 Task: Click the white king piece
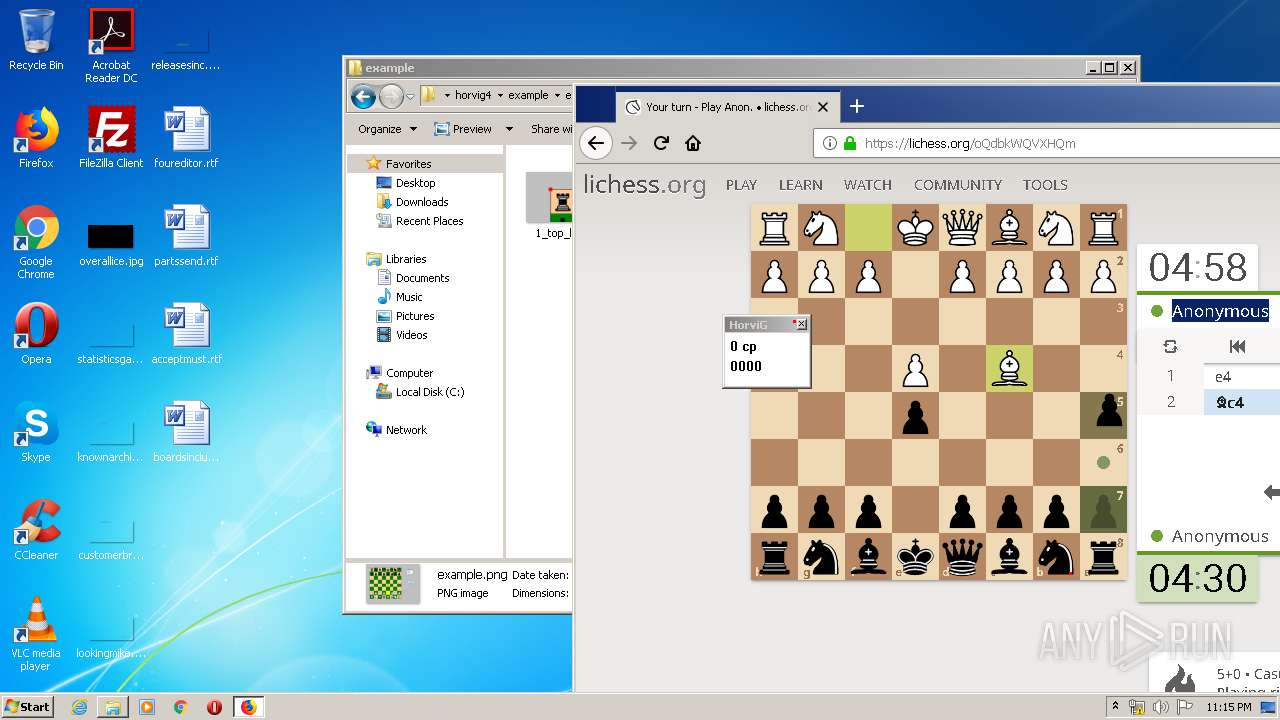pyautogui.click(x=915, y=228)
